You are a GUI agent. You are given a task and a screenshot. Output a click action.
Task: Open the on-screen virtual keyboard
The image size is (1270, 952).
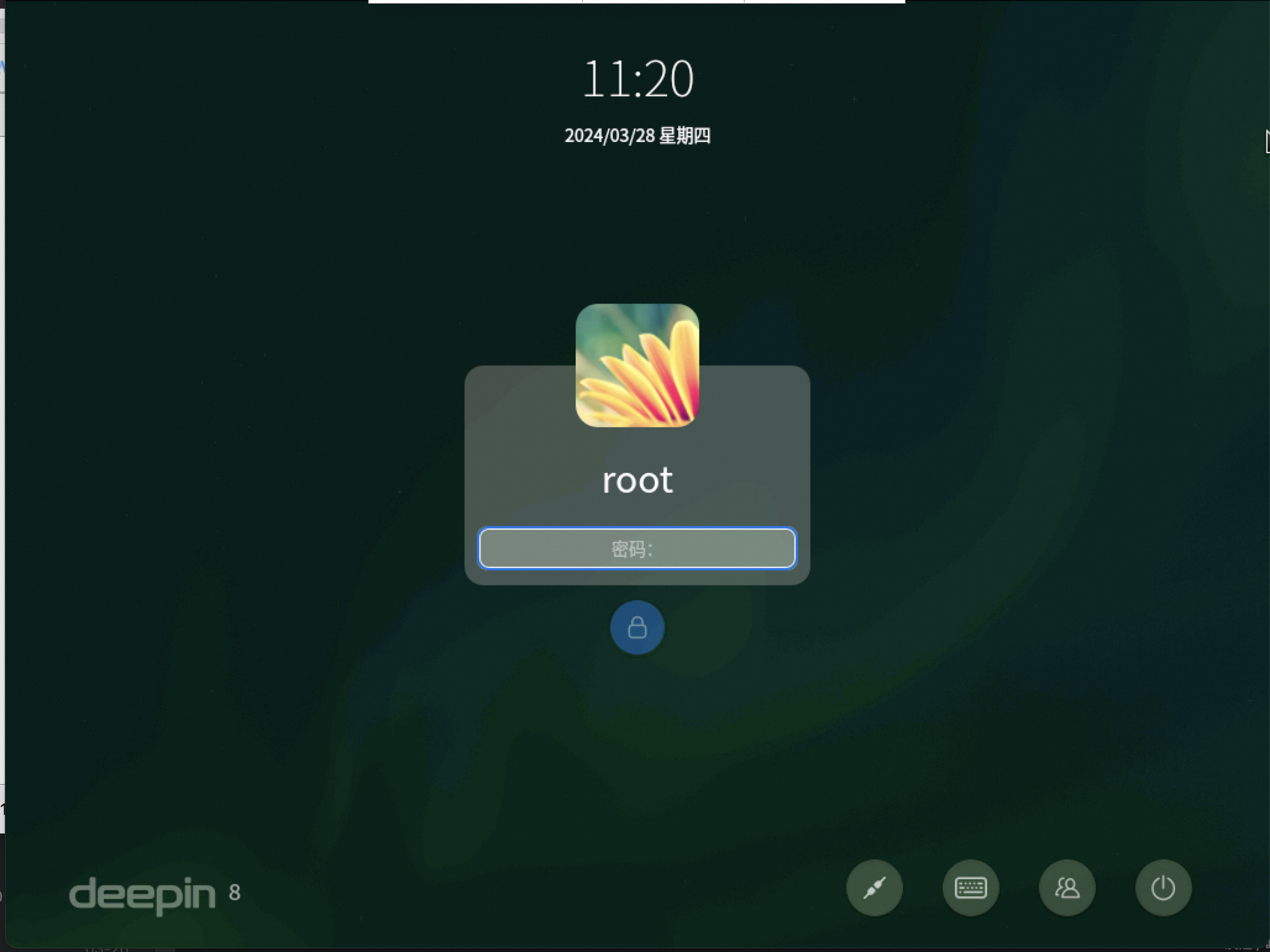970,888
